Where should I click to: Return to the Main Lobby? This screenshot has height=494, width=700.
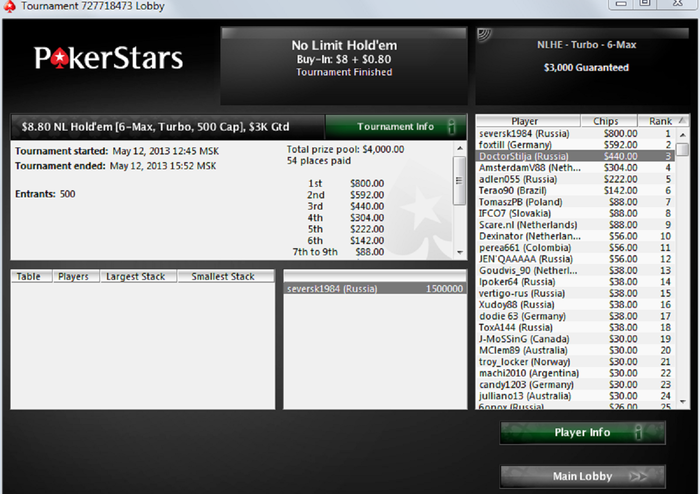coord(583,477)
